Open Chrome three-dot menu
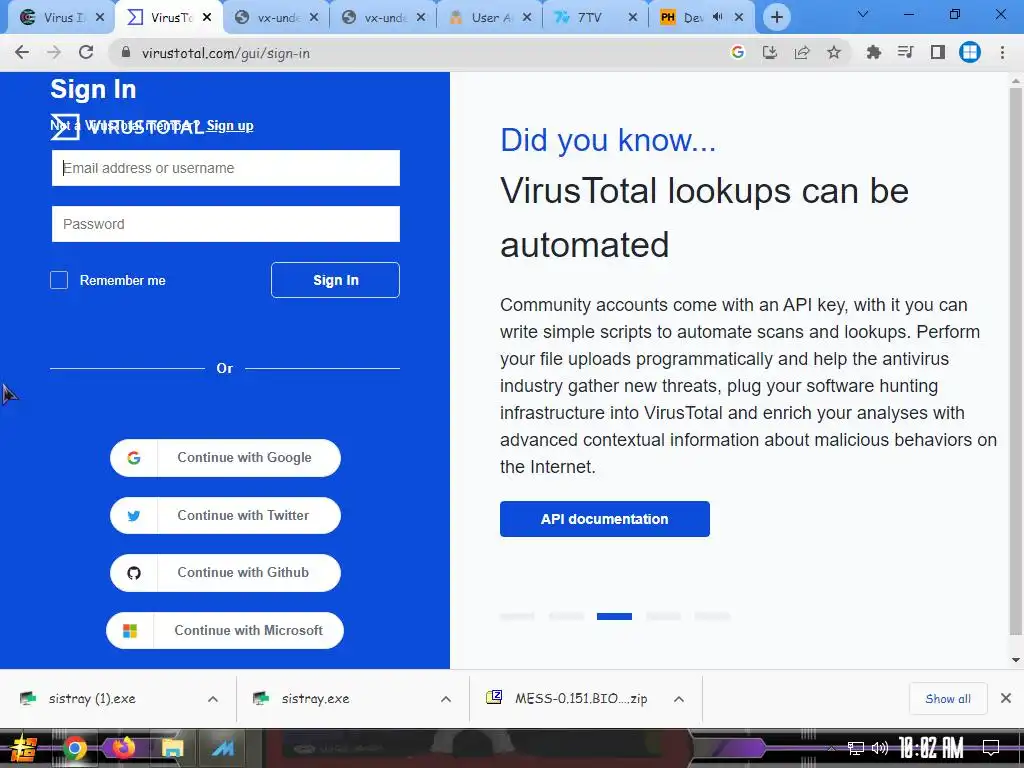The image size is (1024, 768). pos(1002,52)
